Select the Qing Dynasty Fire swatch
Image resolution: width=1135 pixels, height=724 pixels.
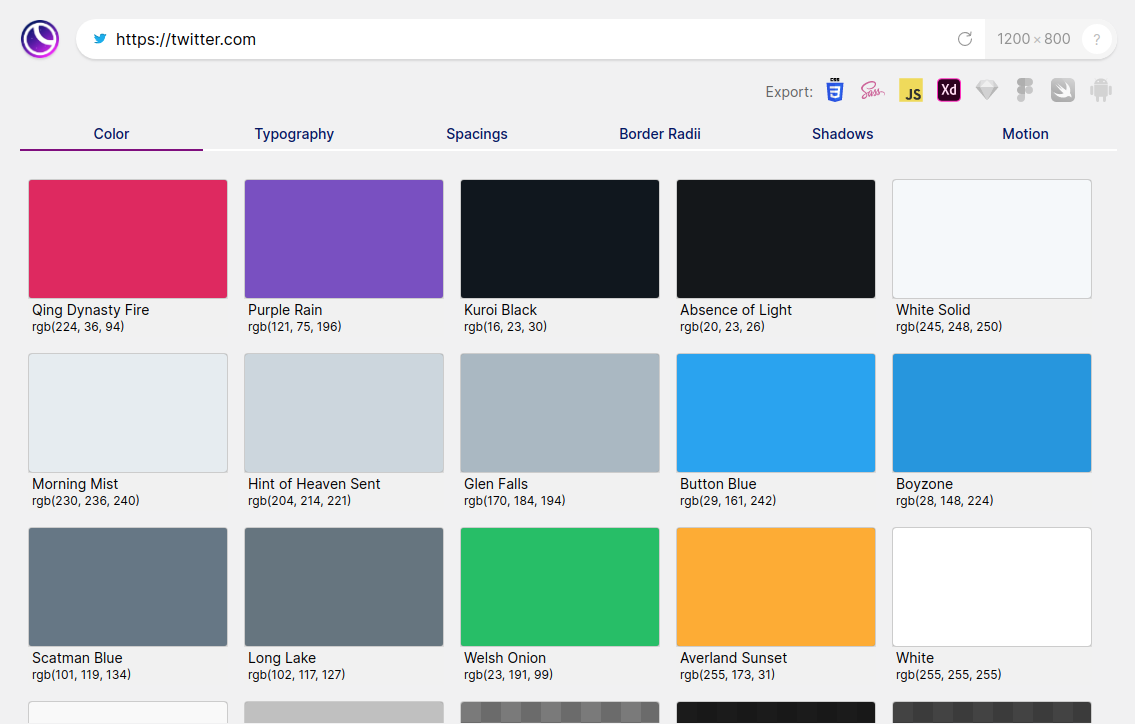pos(128,239)
